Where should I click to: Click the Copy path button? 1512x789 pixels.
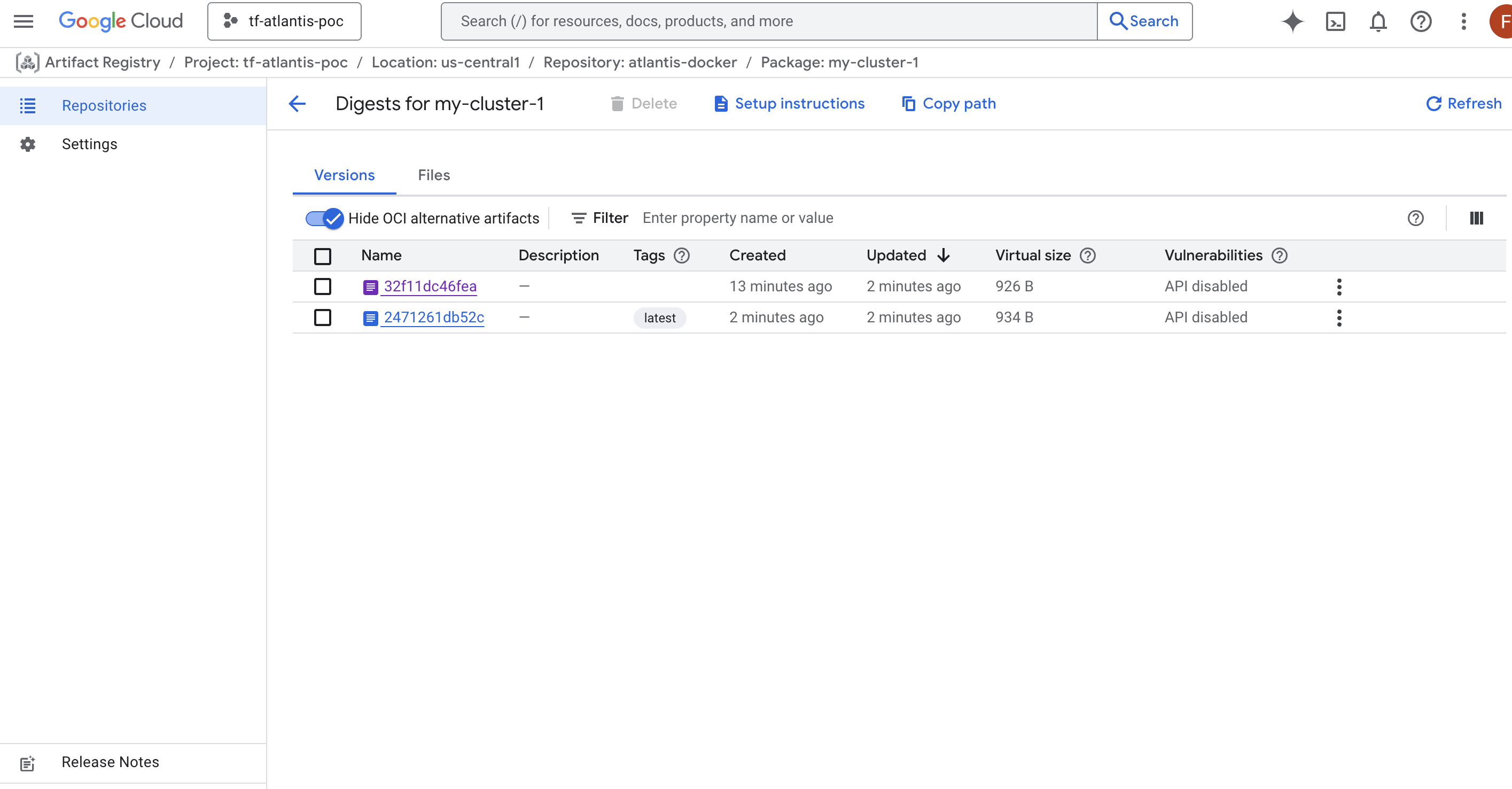(x=949, y=104)
